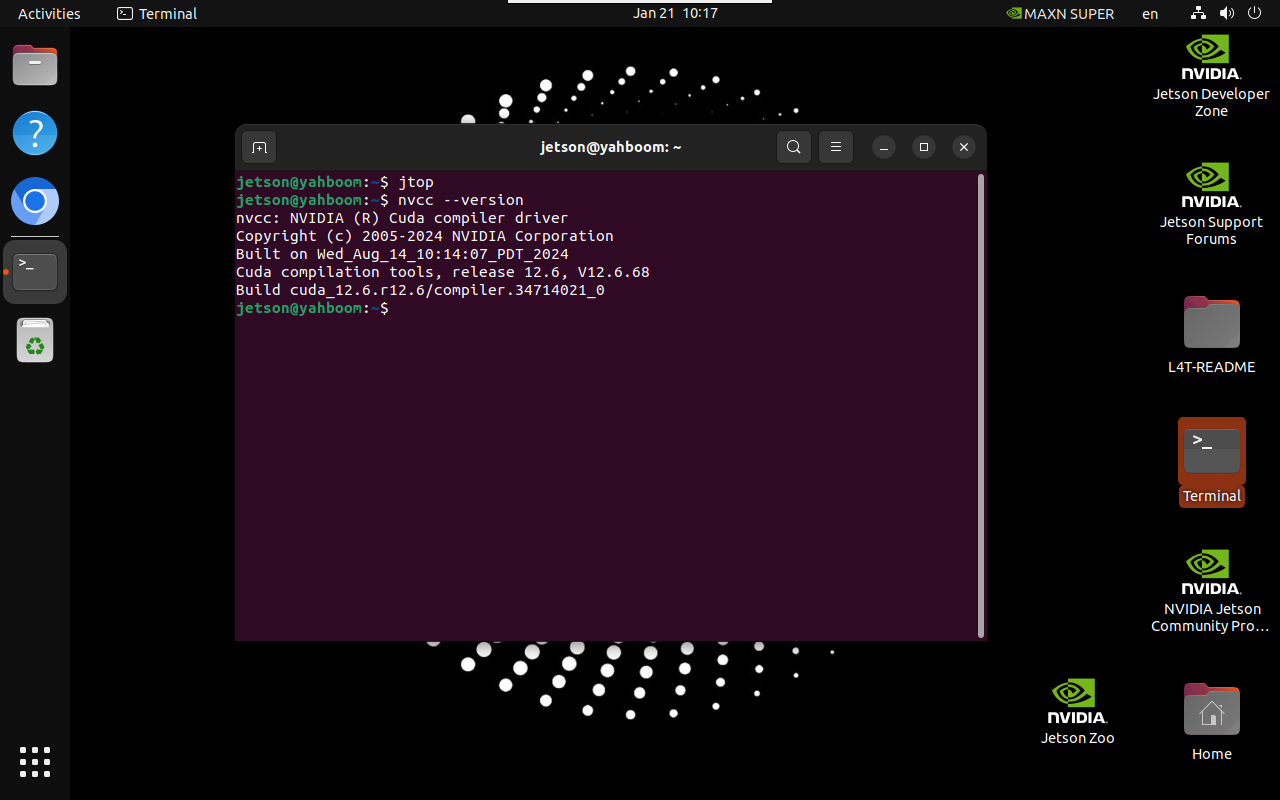
Task: Open the 'en' input language selector
Action: (x=1150, y=13)
